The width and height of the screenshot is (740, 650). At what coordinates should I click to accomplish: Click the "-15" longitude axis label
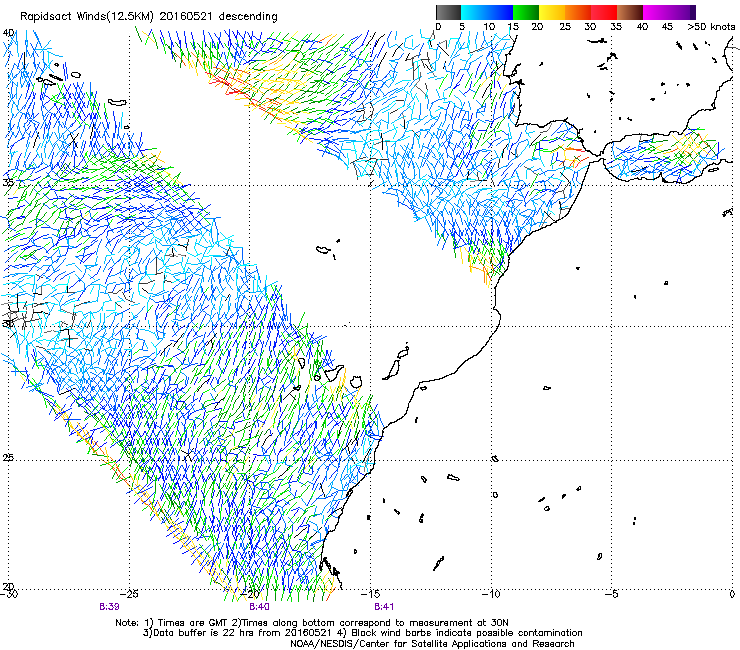370,594
